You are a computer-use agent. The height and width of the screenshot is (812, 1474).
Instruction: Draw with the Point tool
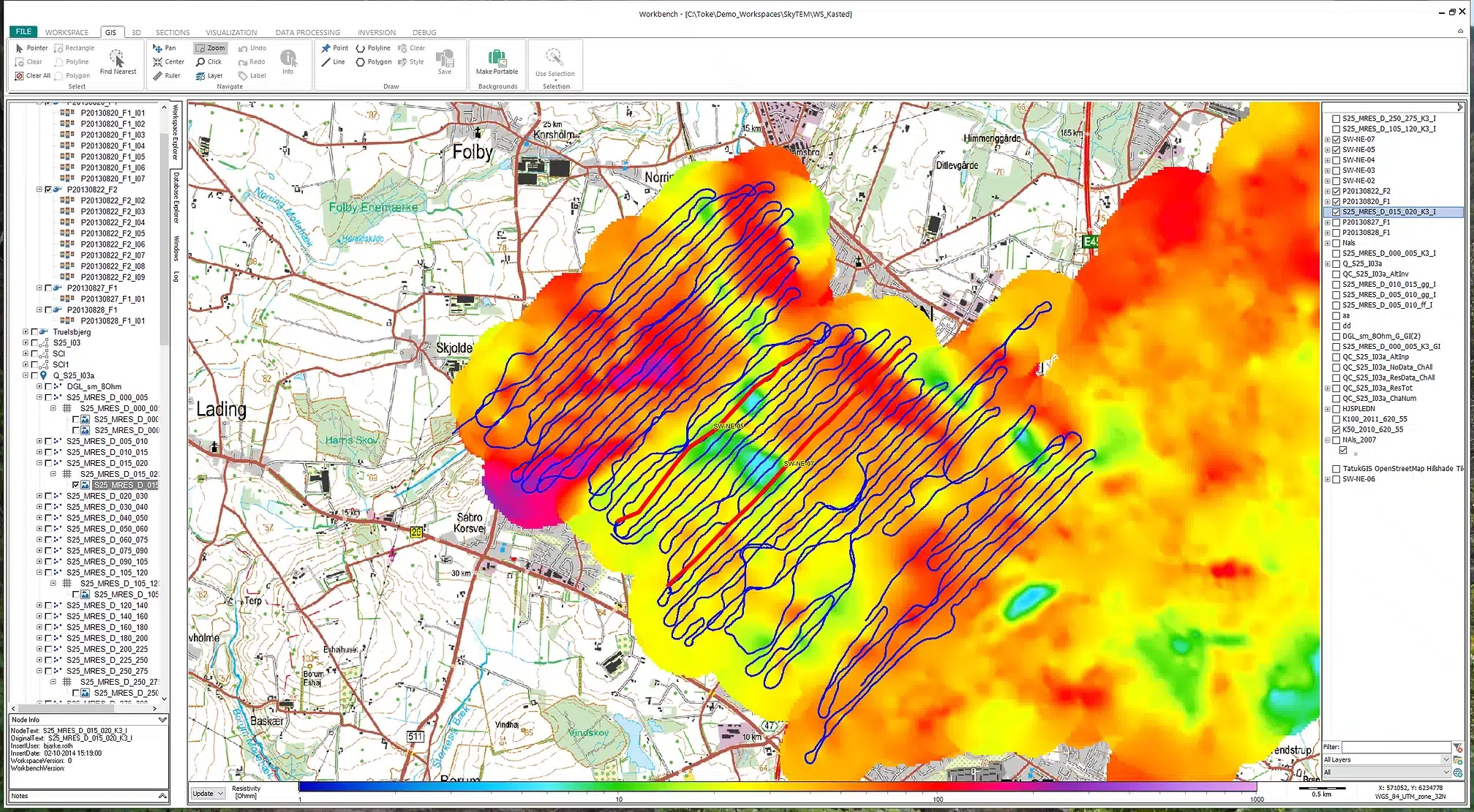[x=334, y=48]
